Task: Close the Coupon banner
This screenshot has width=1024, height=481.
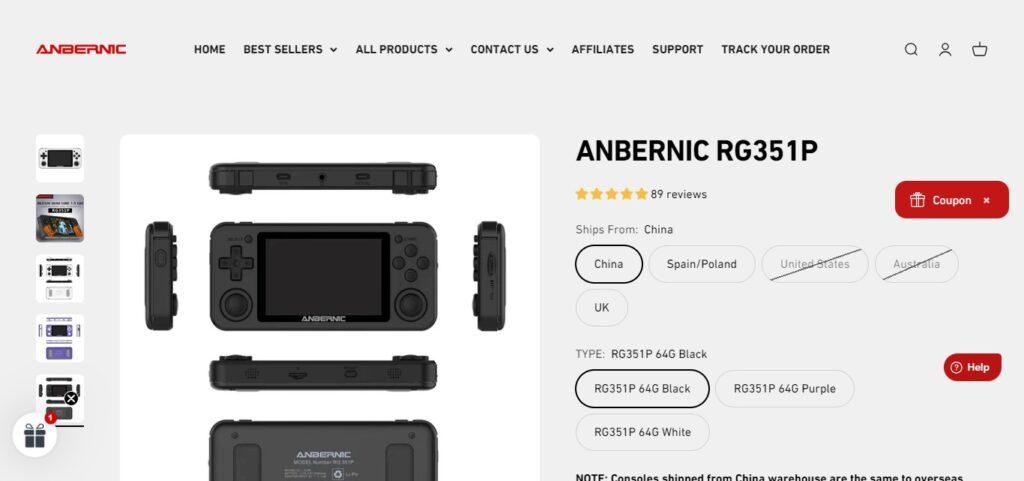Action: coord(986,200)
